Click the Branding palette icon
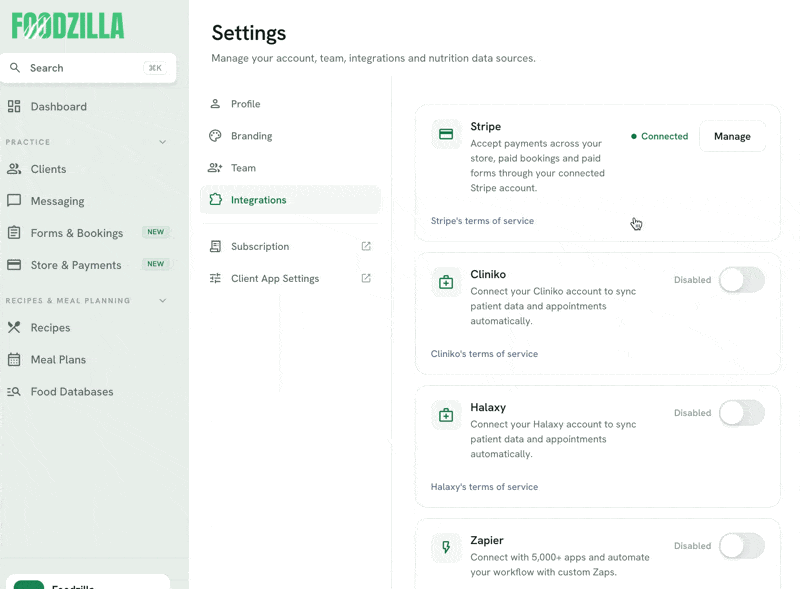The image size is (800, 589). (x=215, y=136)
